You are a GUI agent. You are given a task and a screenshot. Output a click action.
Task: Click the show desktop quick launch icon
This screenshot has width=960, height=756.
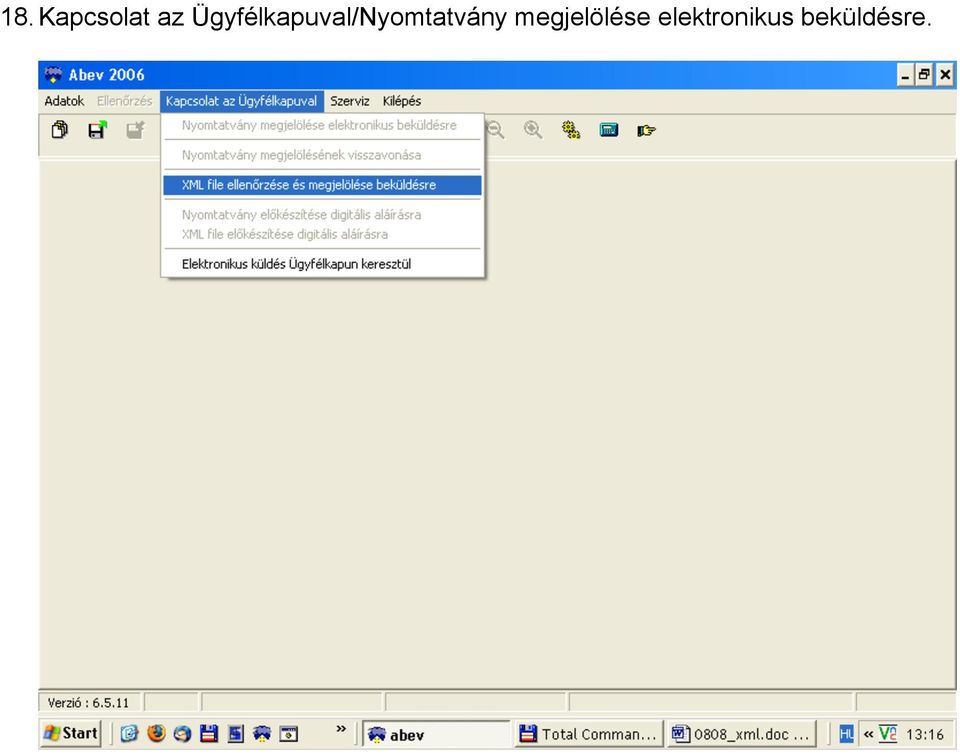click(288, 733)
